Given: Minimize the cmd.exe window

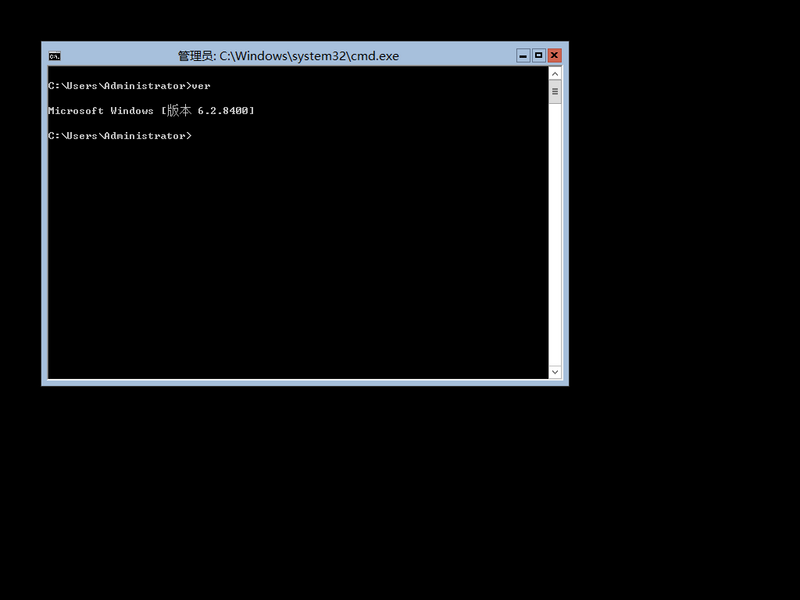Looking at the screenshot, I should pos(523,56).
